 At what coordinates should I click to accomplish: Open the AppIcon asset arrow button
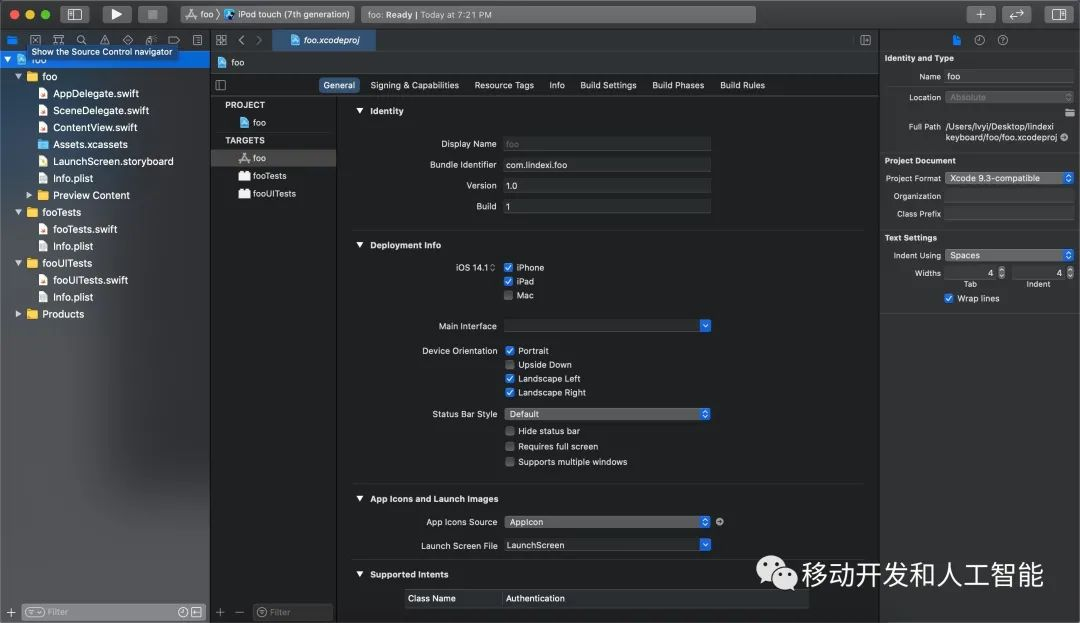pyautogui.click(x=720, y=522)
